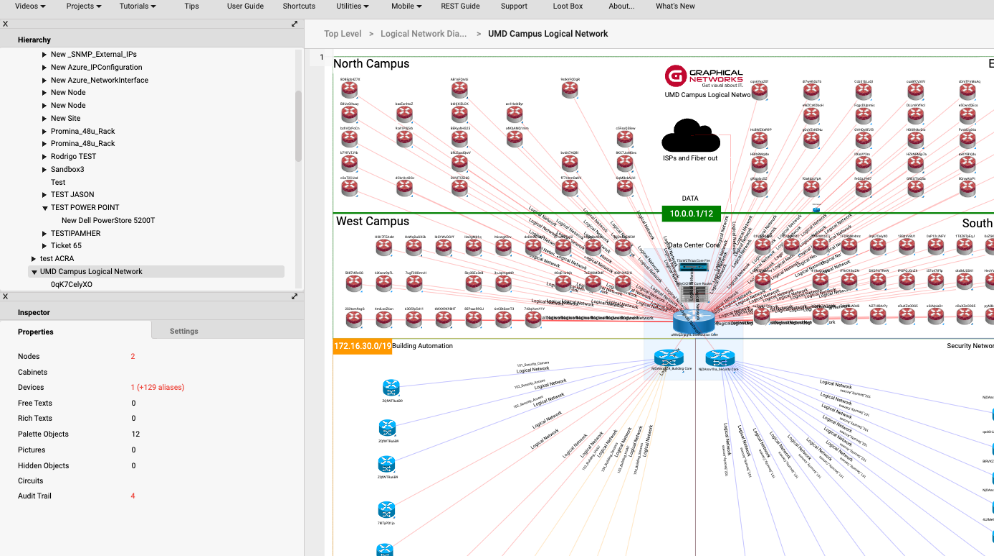This screenshot has width=994, height=556.
Task: Click the Graphical Networks logo in diagram
Action: point(704,77)
